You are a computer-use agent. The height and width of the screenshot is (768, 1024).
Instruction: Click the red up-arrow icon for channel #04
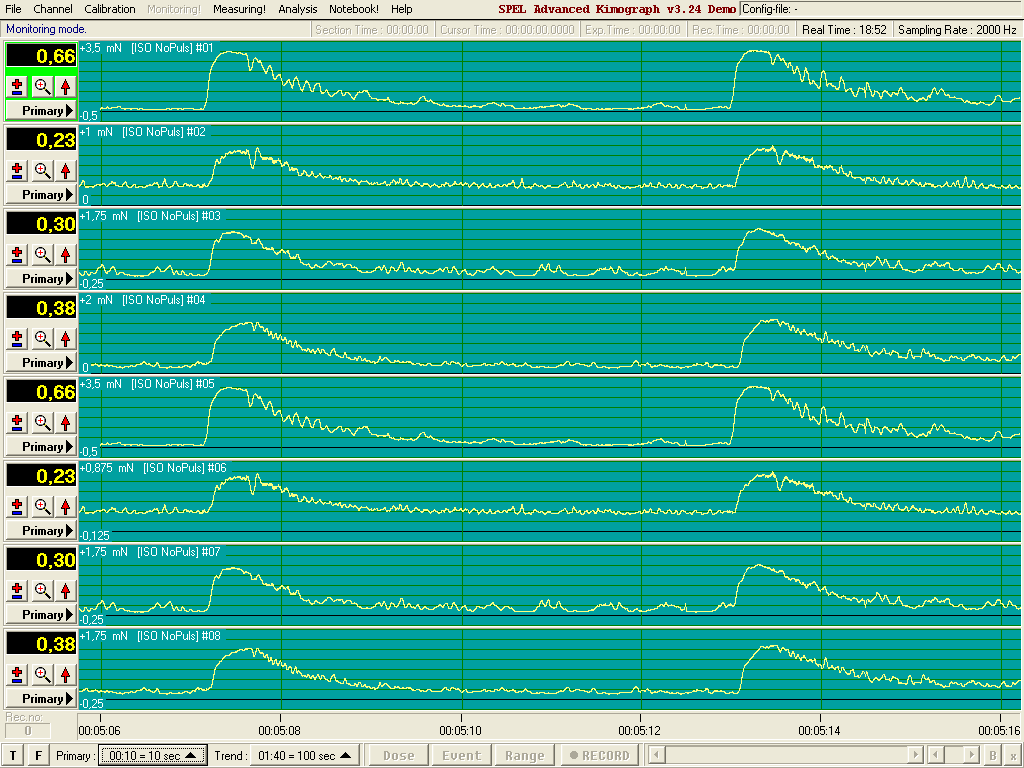(x=65, y=338)
